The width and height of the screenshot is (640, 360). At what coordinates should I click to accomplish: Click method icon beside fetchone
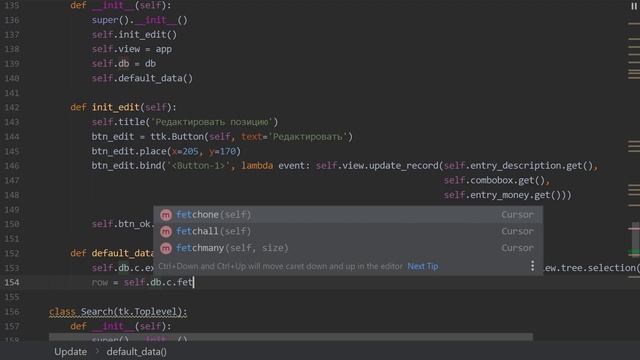click(x=166, y=215)
